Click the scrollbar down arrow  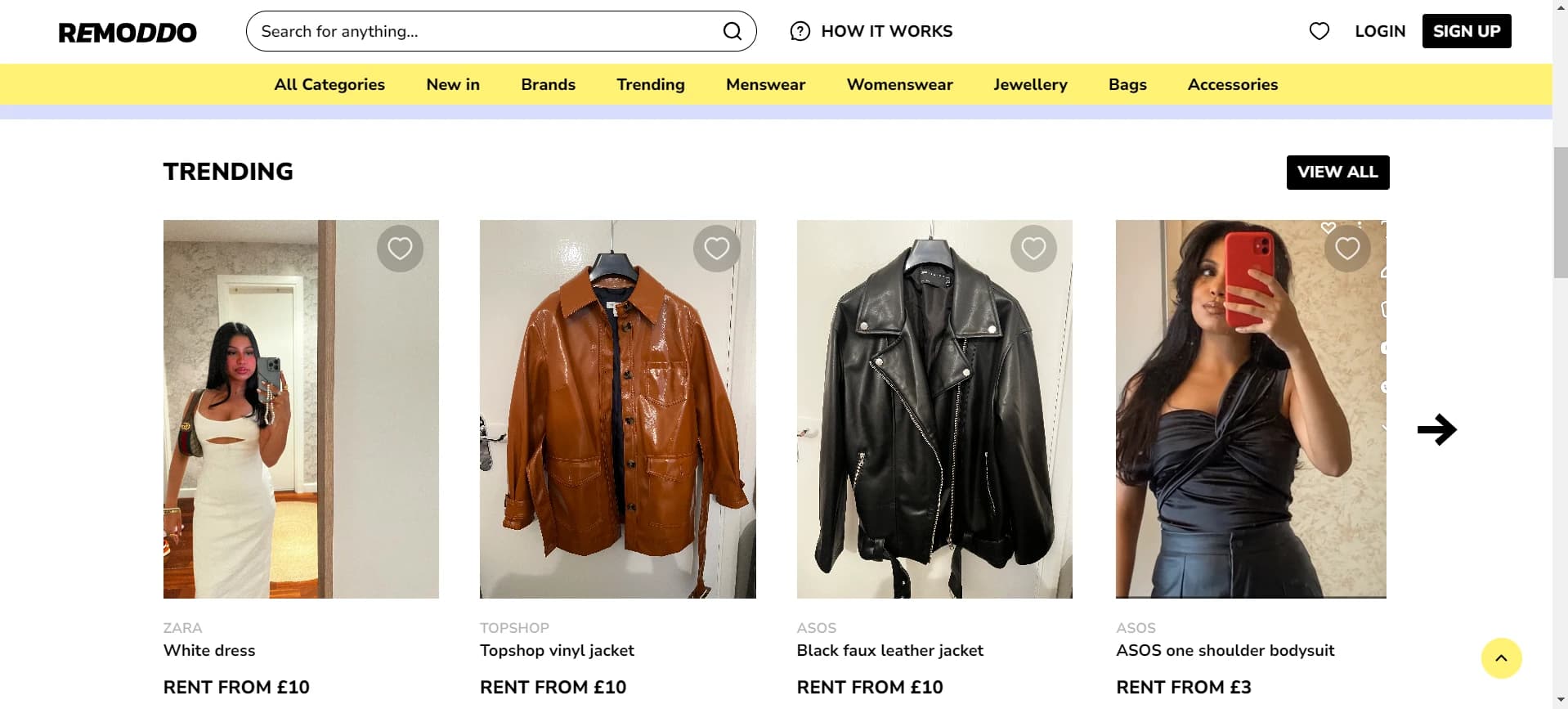point(1560,701)
